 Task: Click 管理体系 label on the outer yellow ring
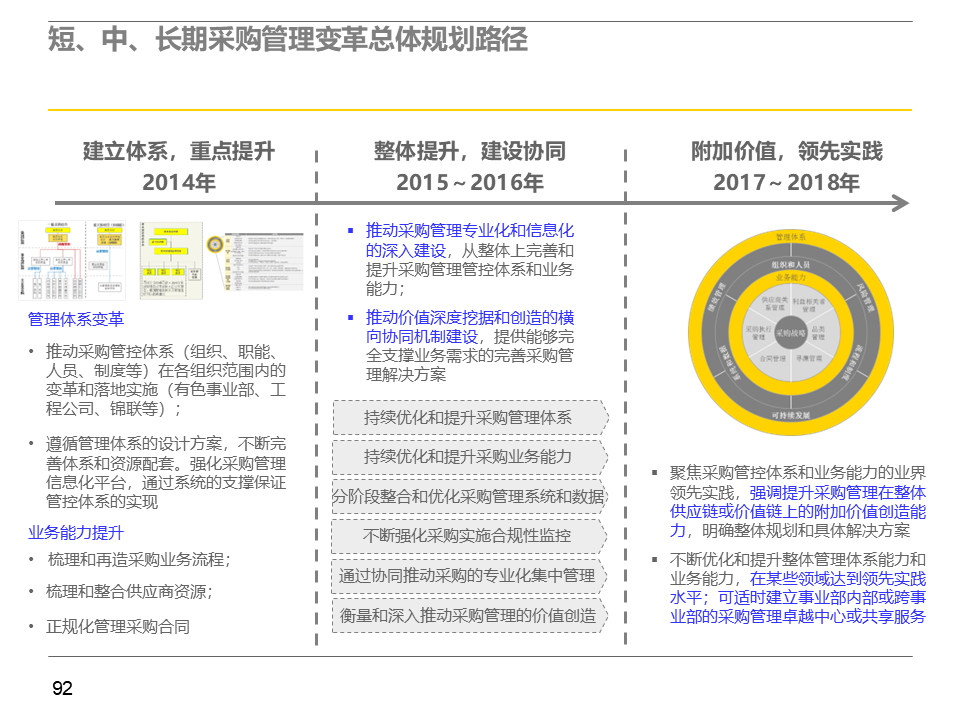[x=790, y=237]
